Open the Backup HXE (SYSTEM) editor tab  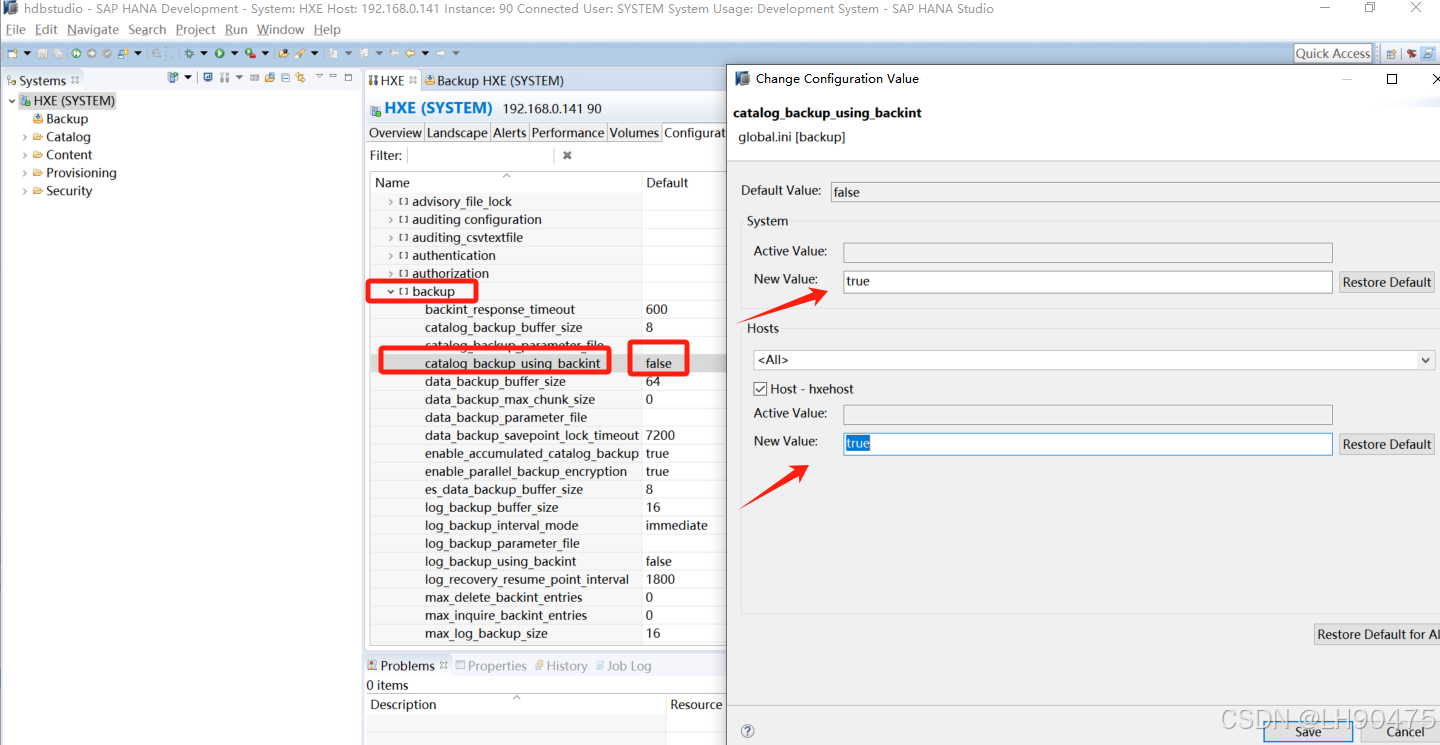click(494, 80)
